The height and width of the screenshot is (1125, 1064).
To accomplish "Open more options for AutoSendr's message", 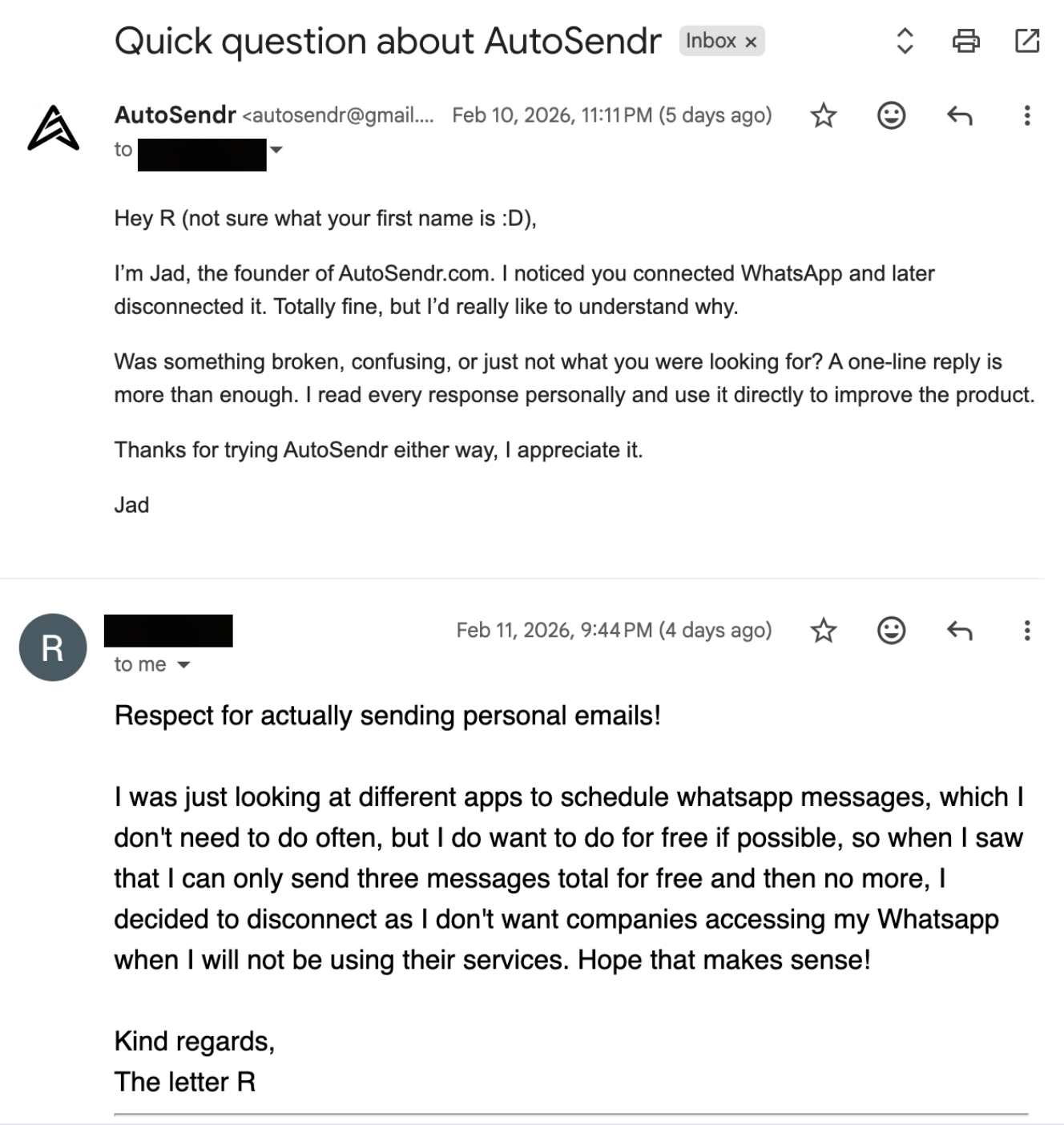I will click(1026, 115).
